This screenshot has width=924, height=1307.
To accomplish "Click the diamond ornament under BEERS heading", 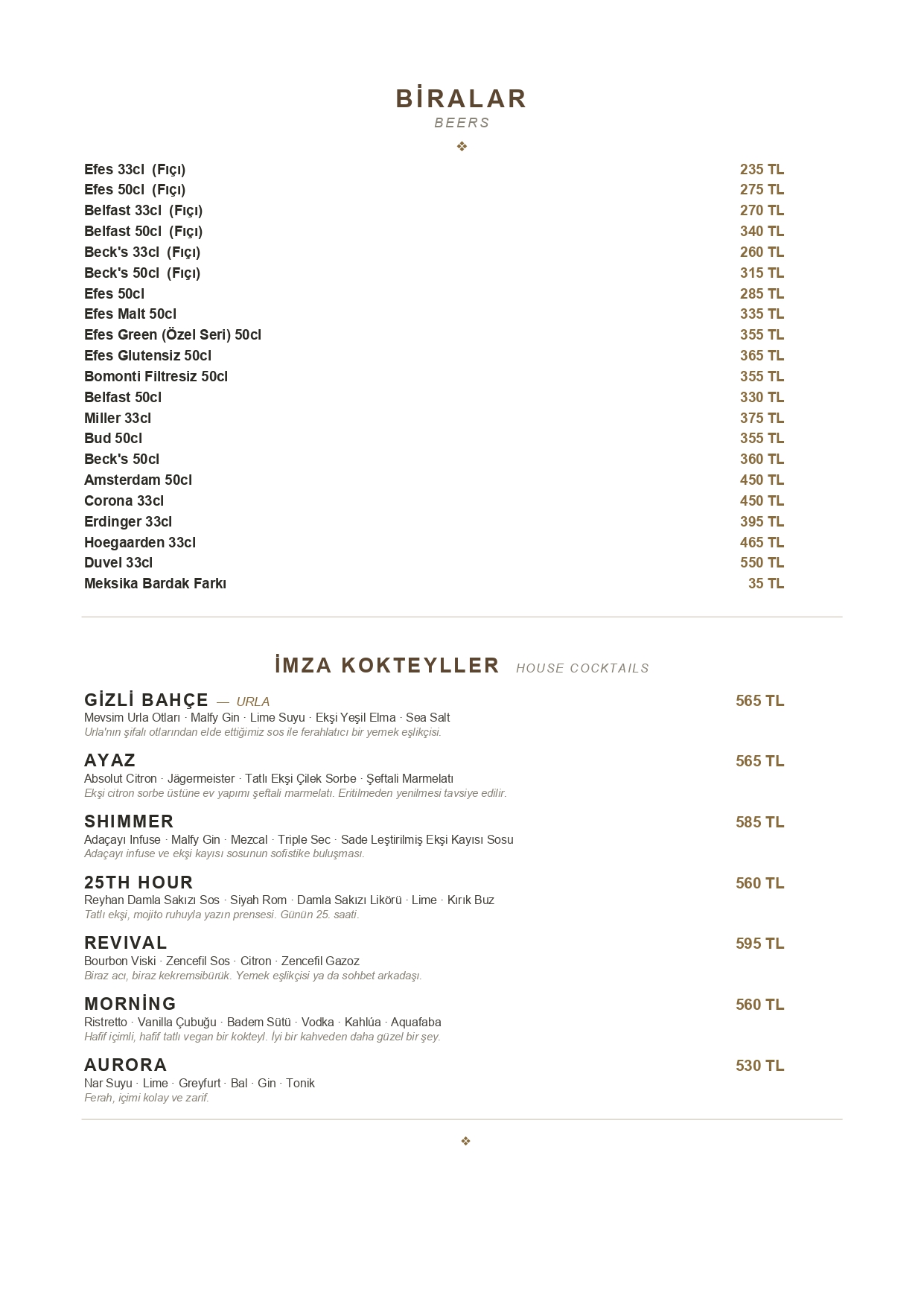I will pyautogui.click(x=462, y=147).
